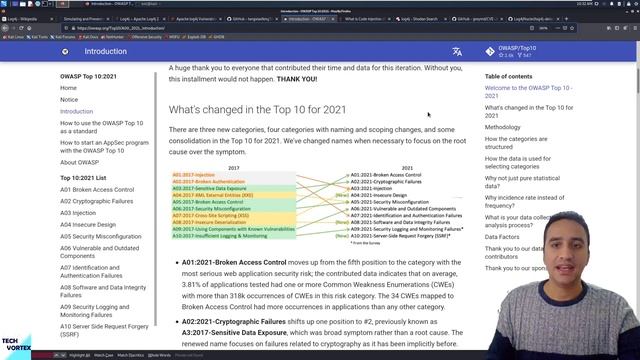The height and width of the screenshot is (360, 640).
Task: Open the Kali Forums bookmark
Action: click(x=63, y=37)
